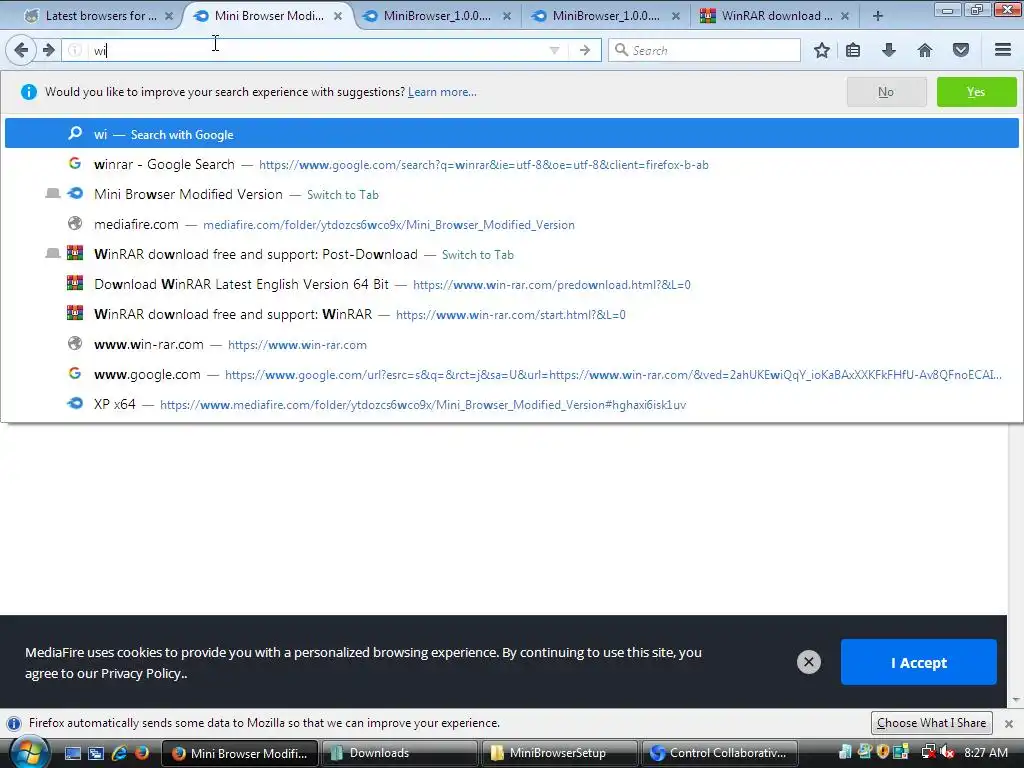Select the www.google.com redirect suggestion

(511, 374)
